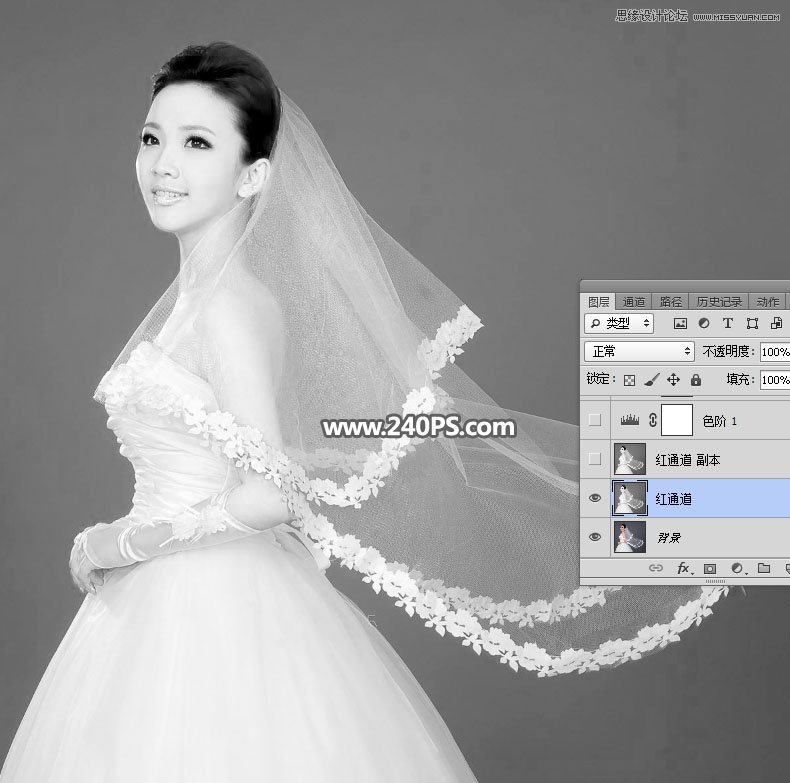The image size is (790, 783).
Task: Grab the layers panel bottom resize grip
Action: pyautogui.click(x=715, y=581)
